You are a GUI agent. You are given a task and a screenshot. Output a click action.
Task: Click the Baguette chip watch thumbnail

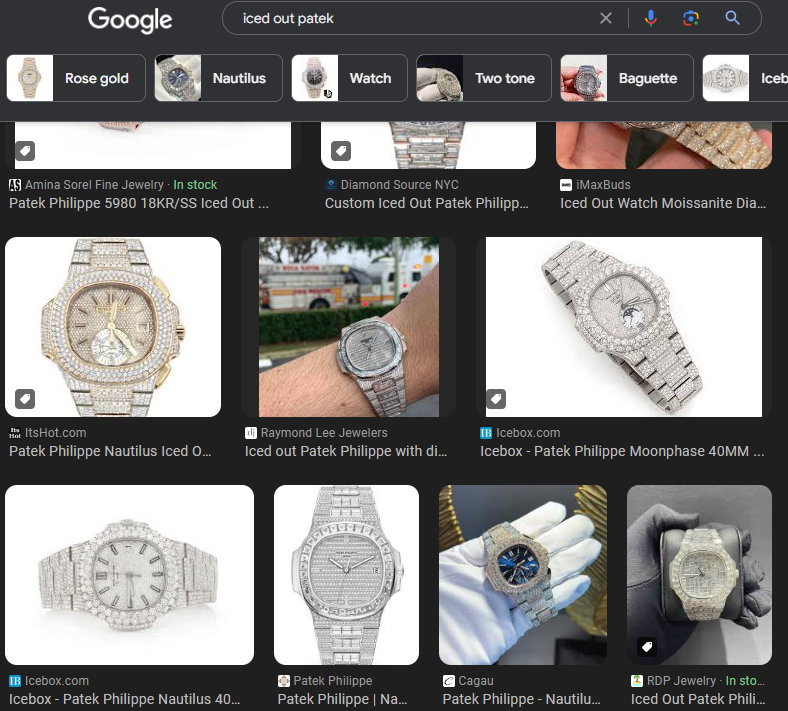click(x=584, y=78)
